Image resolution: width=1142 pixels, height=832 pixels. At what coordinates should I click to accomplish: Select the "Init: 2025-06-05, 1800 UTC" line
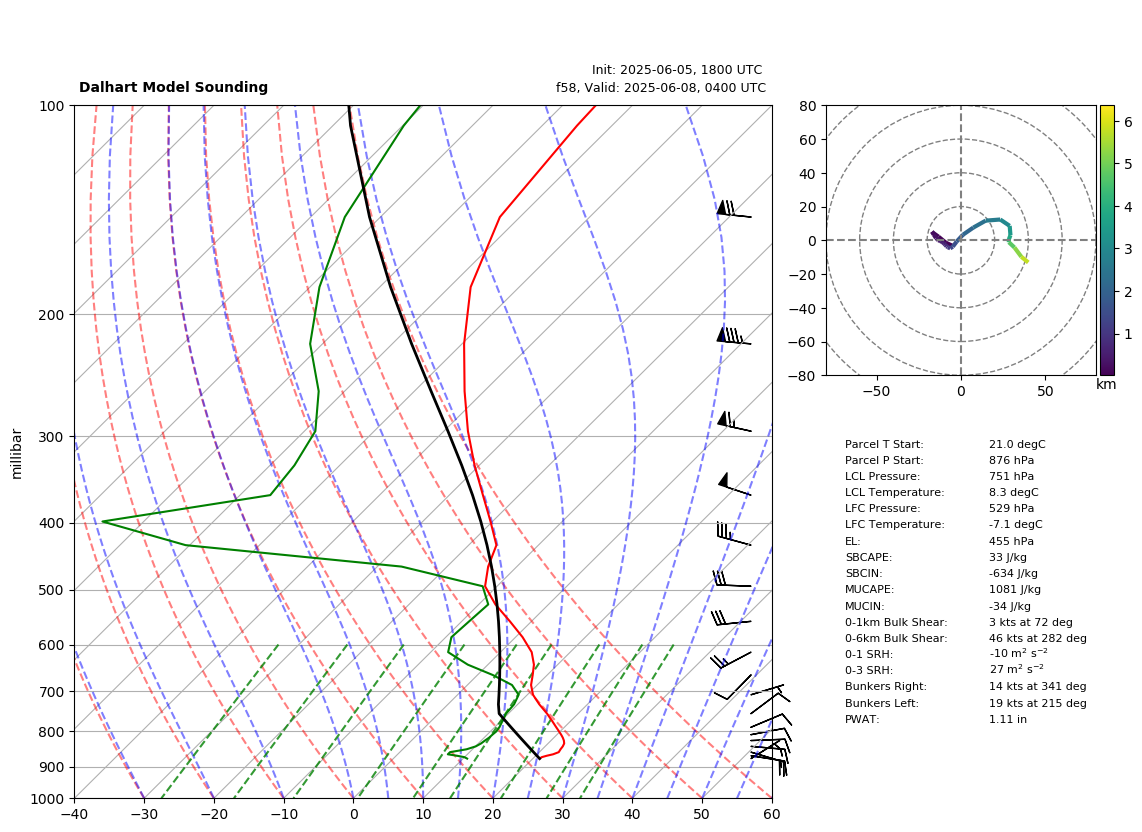(x=677, y=70)
